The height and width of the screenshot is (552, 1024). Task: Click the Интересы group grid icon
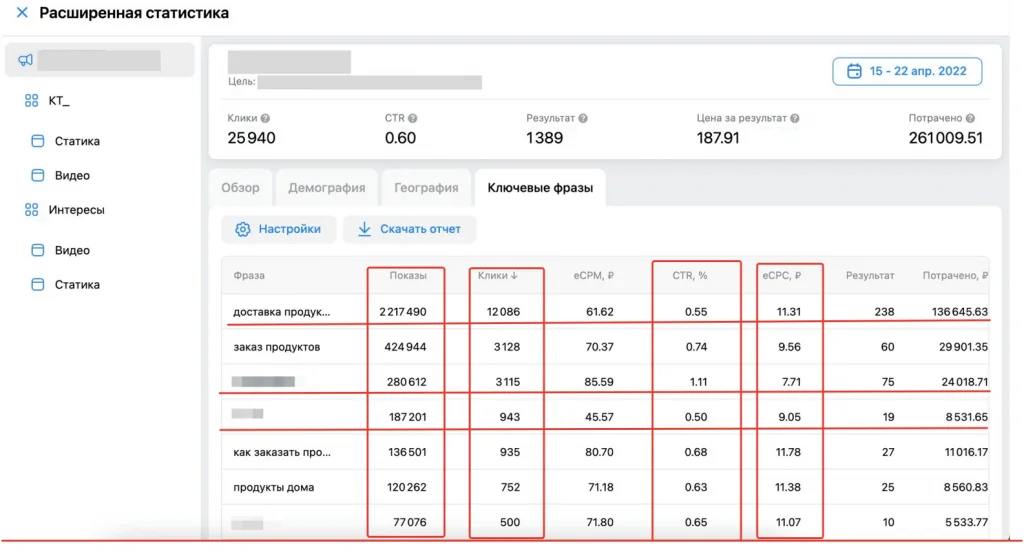click(x=31, y=210)
